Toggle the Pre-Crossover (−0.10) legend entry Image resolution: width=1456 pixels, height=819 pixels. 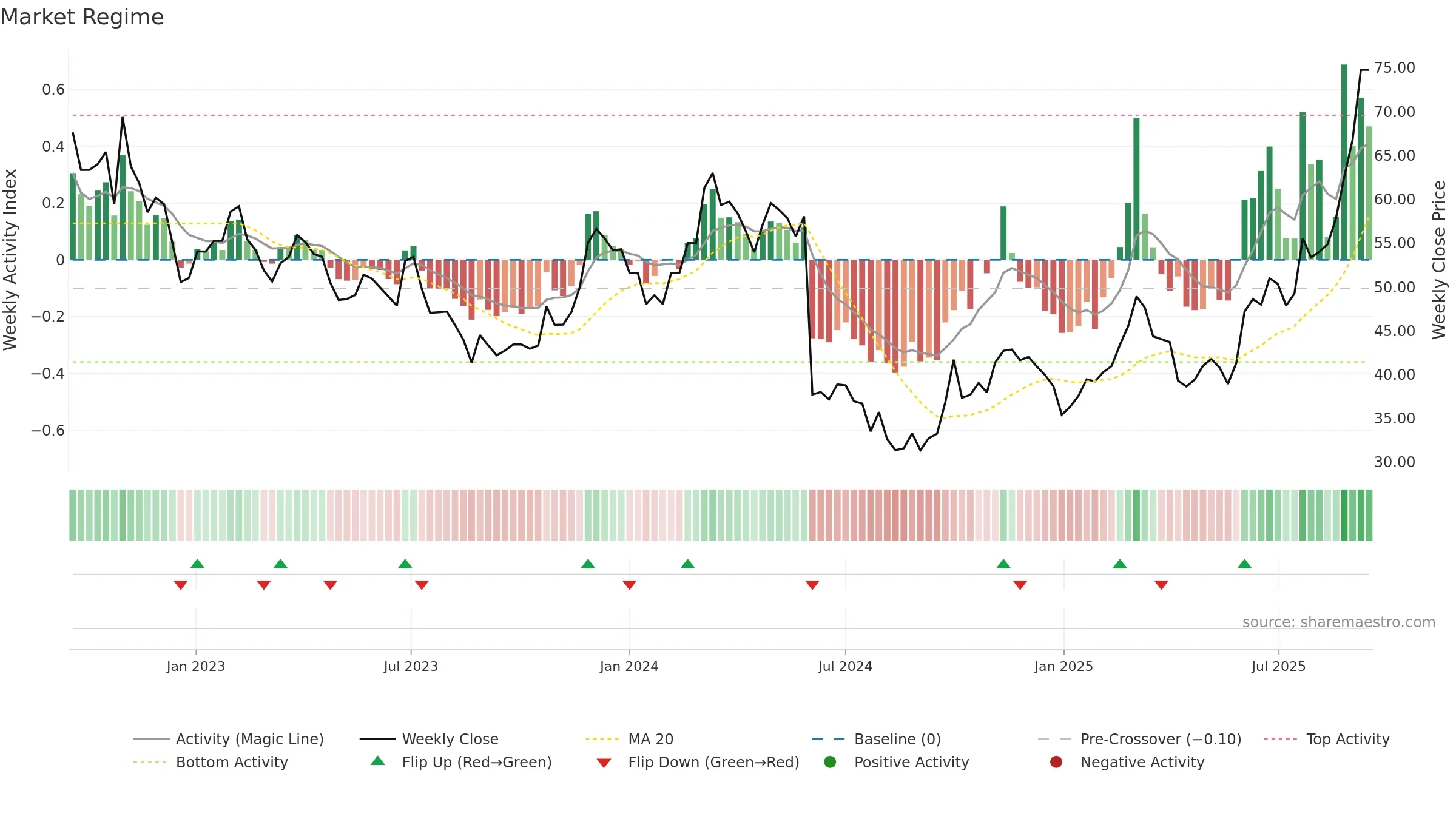1140,739
